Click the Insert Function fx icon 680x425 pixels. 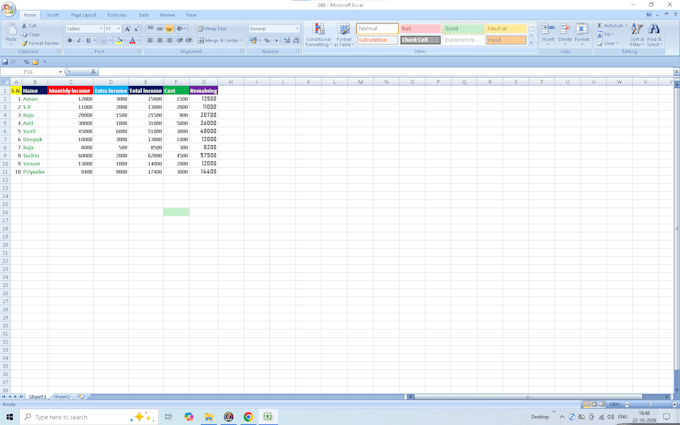pyautogui.click(x=93, y=72)
